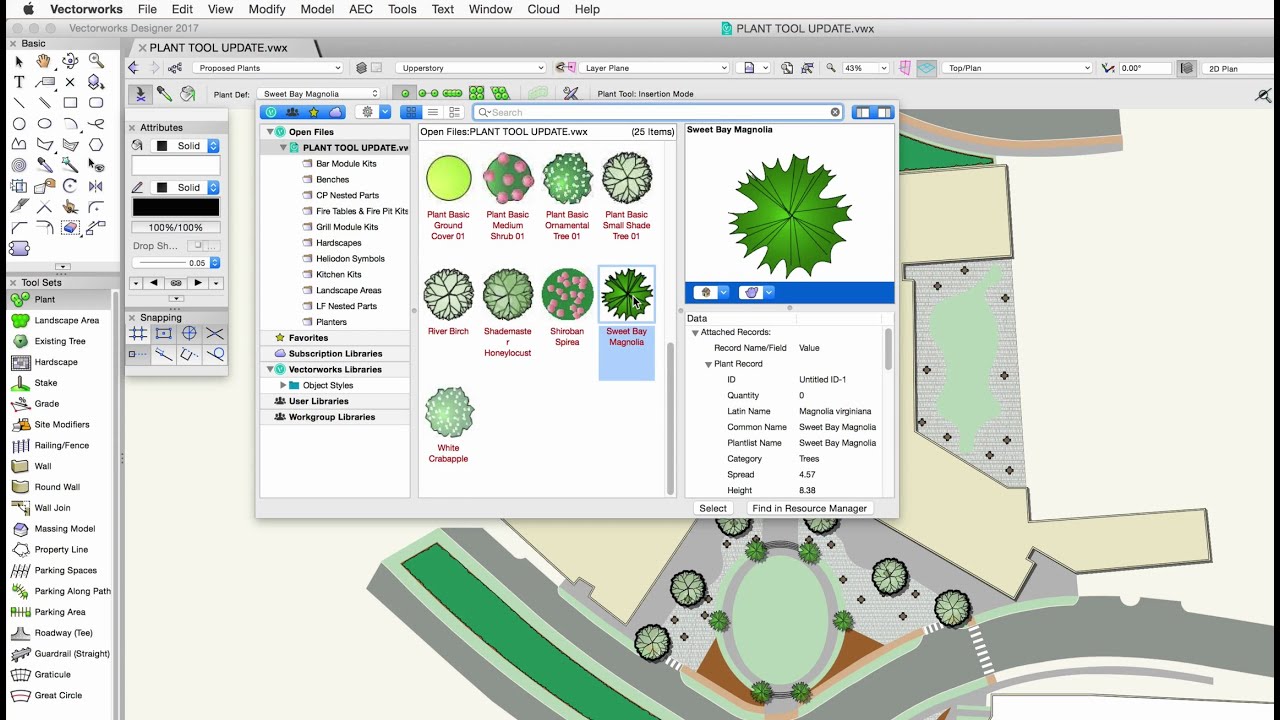Click the white fill color swatch
The width and height of the screenshot is (1280, 720).
pyautogui.click(x=176, y=166)
